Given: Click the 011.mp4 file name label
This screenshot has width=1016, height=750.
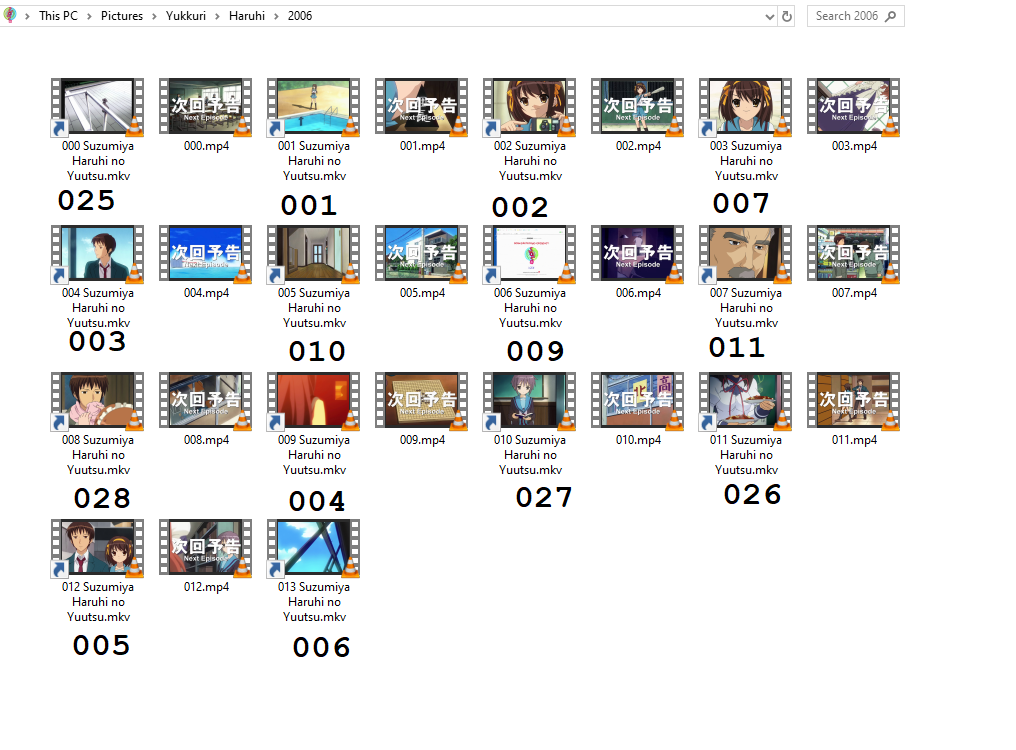Looking at the screenshot, I should coord(854,440).
